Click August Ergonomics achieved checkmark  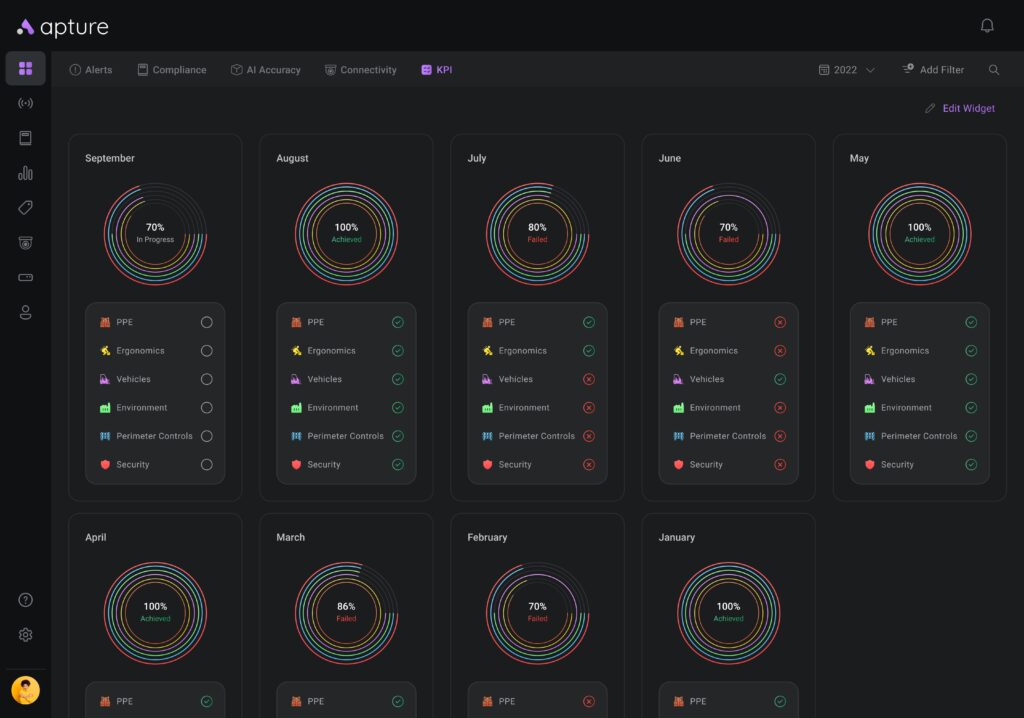click(398, 351)
